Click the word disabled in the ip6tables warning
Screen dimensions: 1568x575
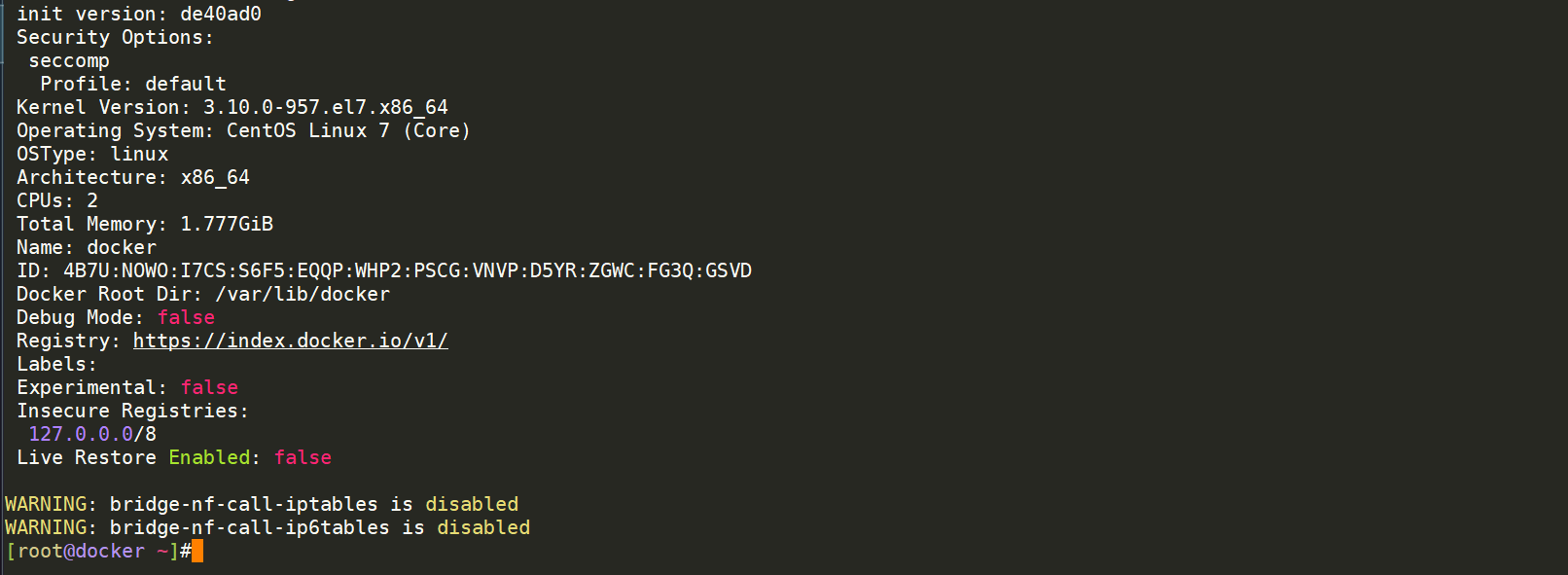coord(483,527)
